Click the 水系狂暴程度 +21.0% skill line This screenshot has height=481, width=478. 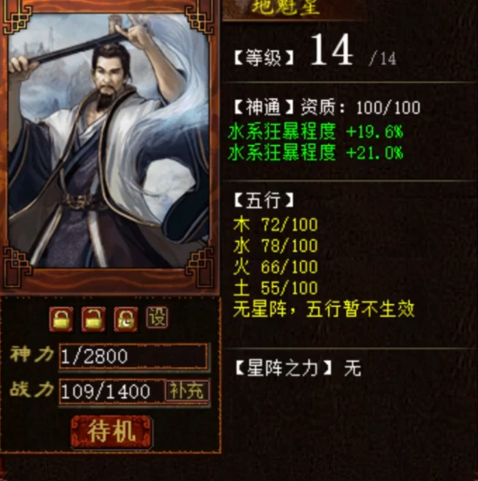(316, 153)
